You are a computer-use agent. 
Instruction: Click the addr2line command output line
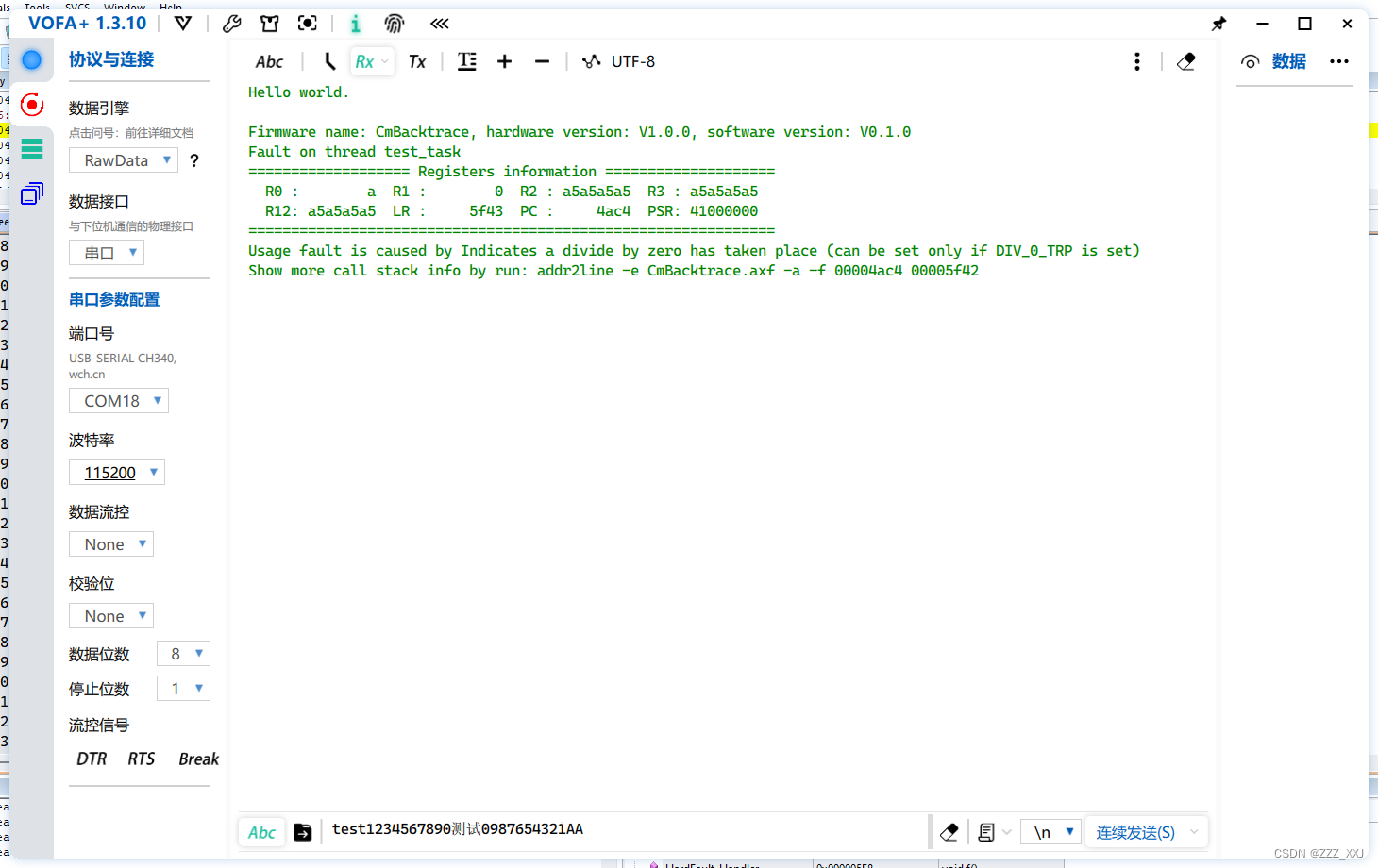613,271
